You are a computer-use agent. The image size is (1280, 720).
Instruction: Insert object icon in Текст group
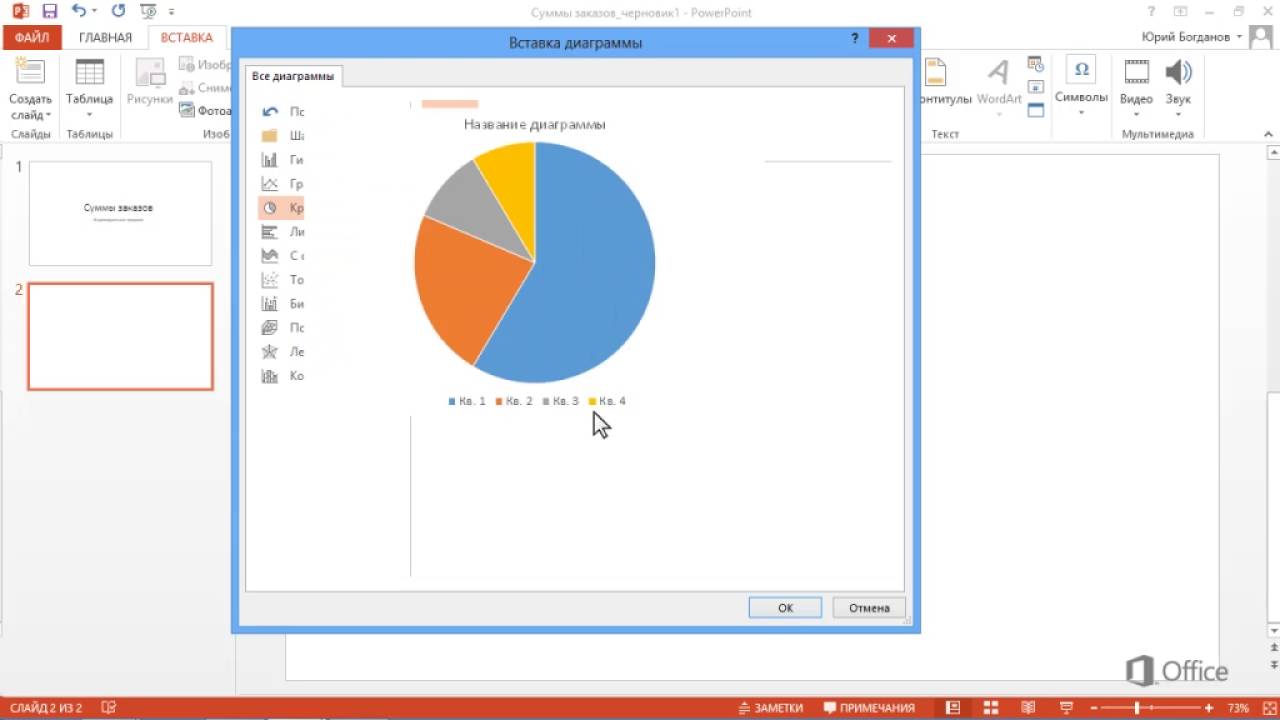(1036, 110)
